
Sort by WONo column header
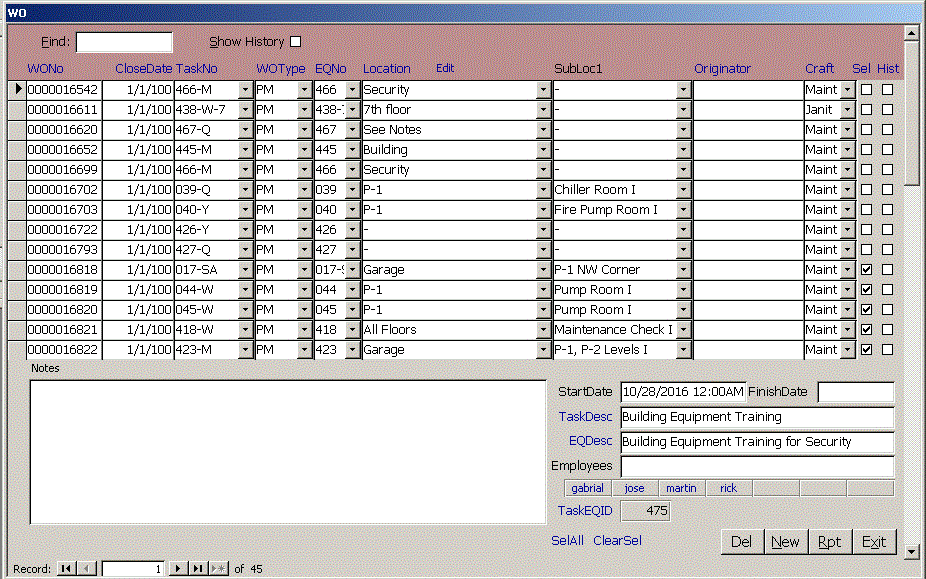(x=46, y=69)
